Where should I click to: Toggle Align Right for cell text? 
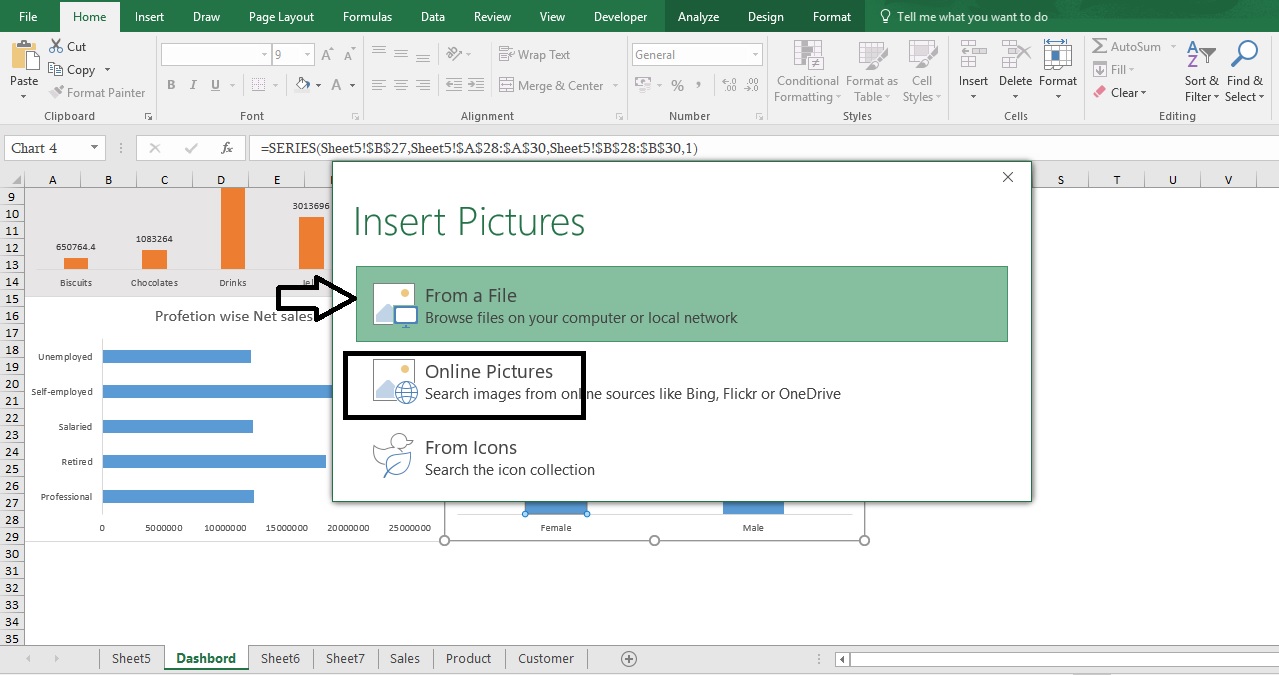click(x=424, y=86)
